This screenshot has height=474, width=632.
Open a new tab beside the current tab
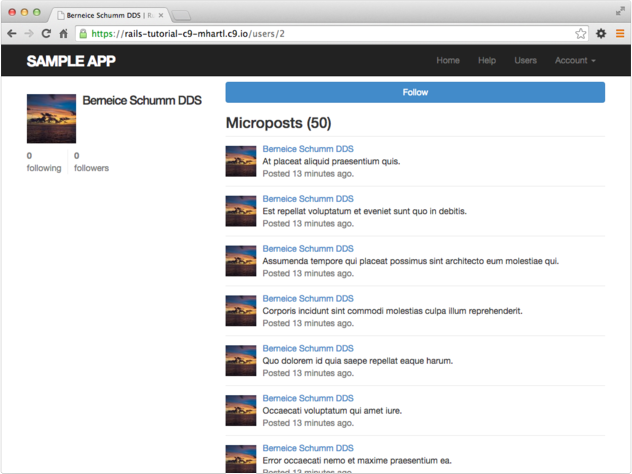tap(182, 15)
